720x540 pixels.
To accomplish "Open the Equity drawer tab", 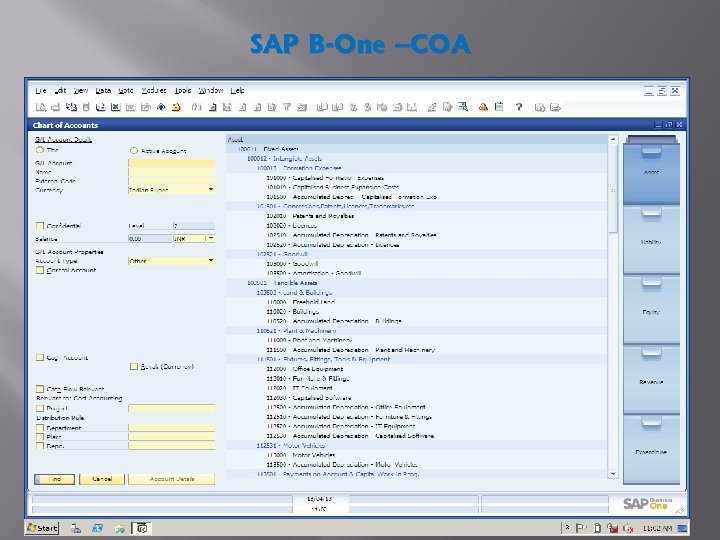I will [x=651, y=310].
